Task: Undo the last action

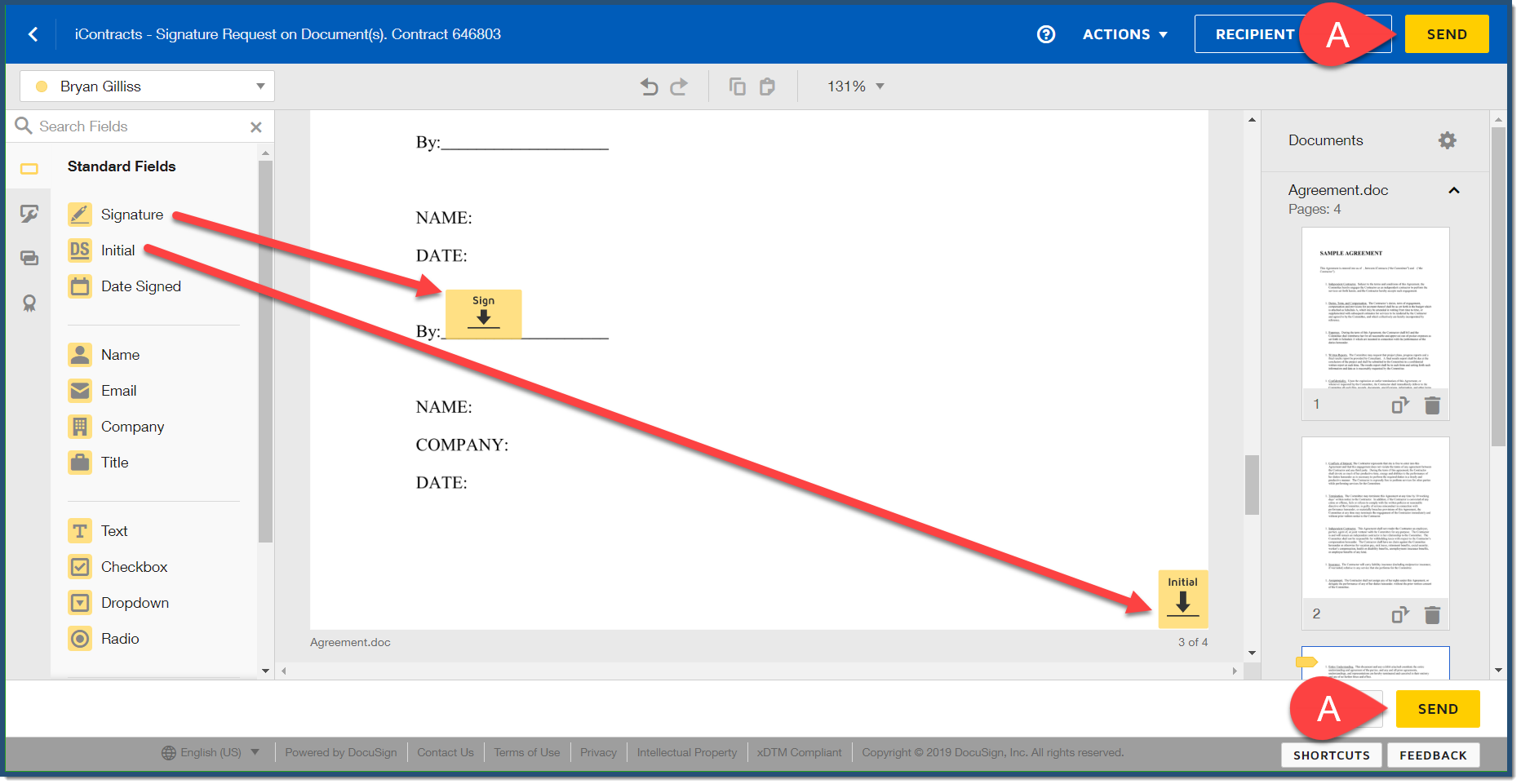Action: click(650, 86)
